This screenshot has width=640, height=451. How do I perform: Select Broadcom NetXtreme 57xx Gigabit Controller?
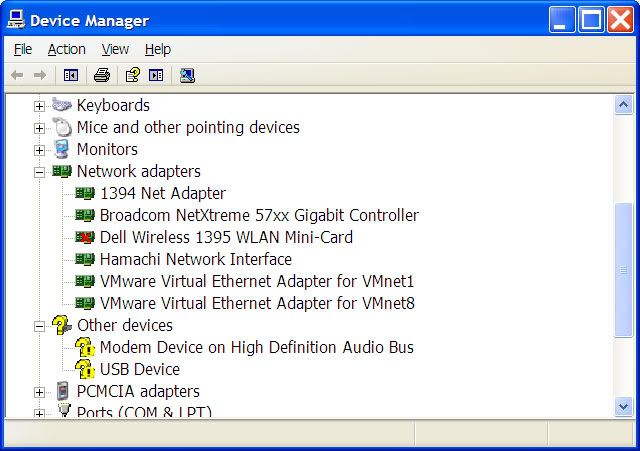coord(259,215)
